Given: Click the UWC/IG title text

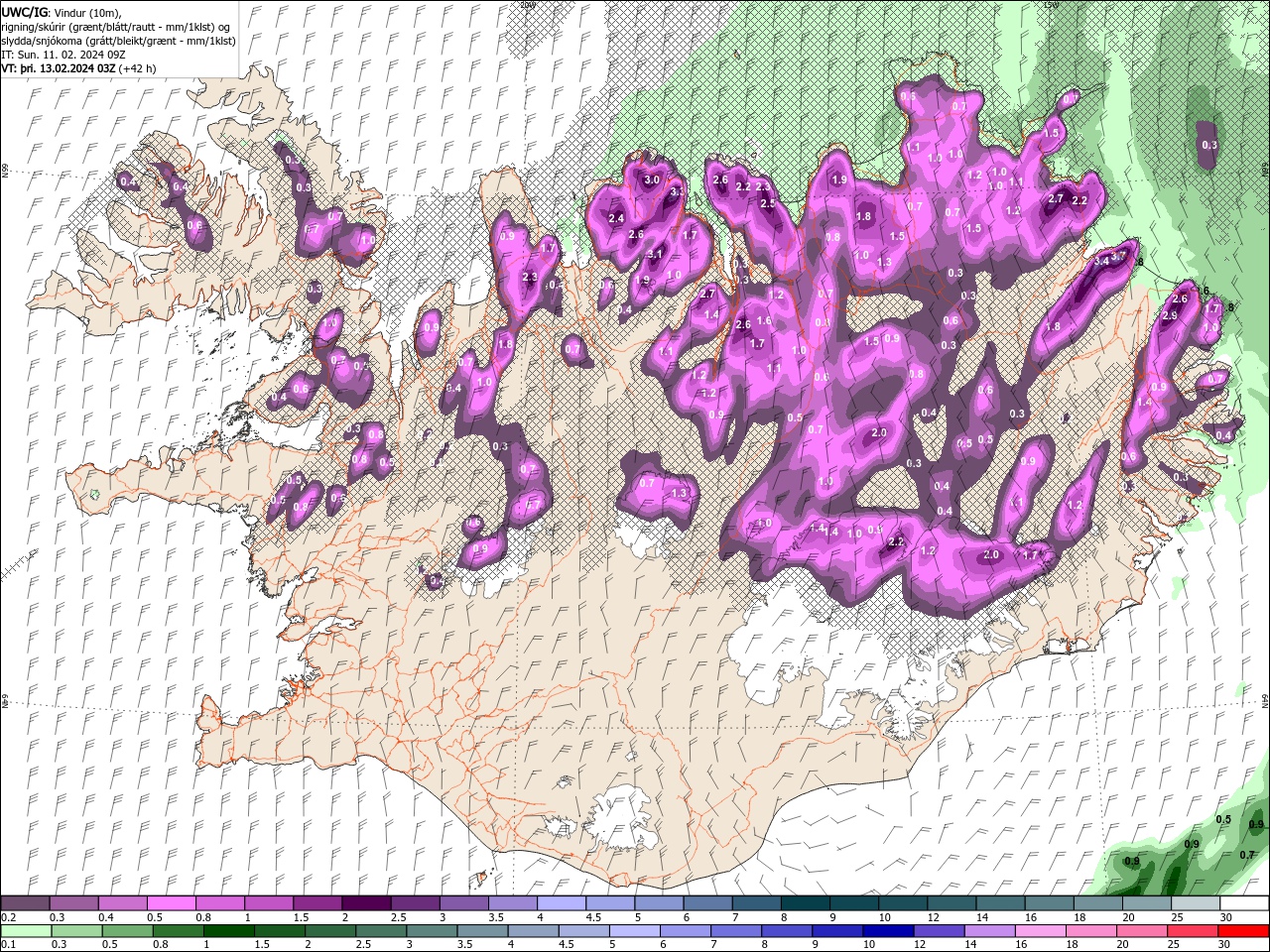Looking at the screenshot, I should click(x=24, y=12).
